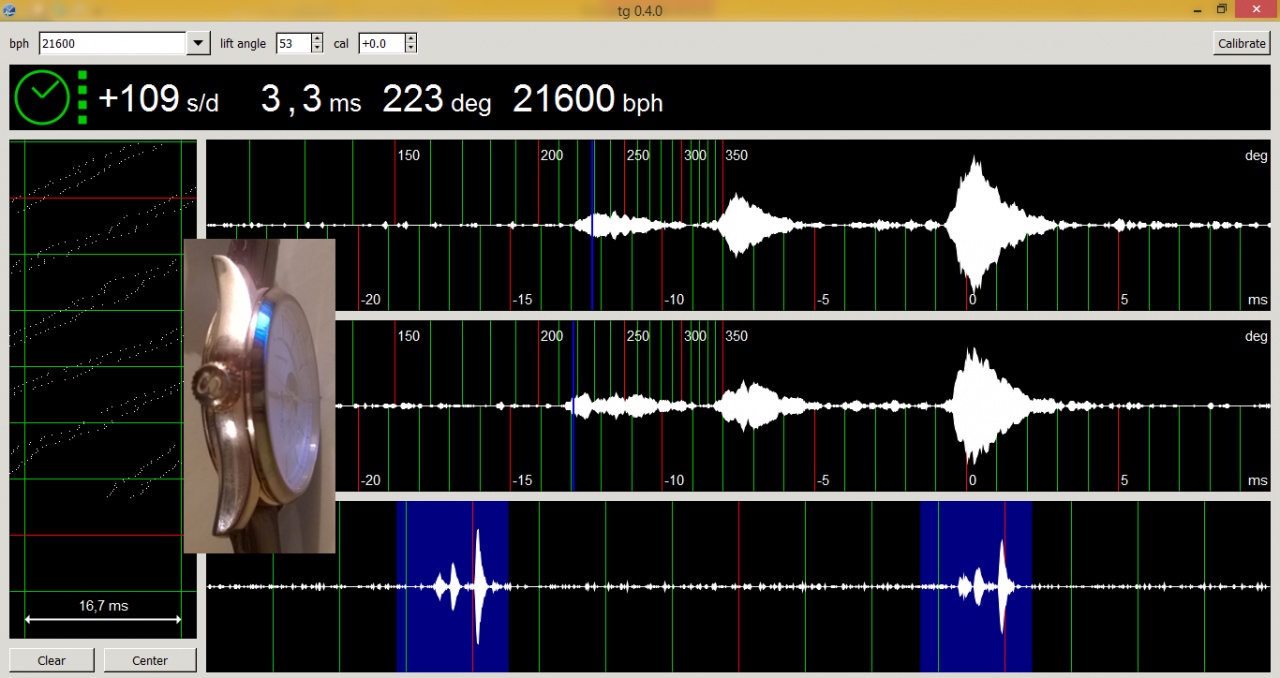Screen dimensions: 1280x678
Task: Click the green clock status icon
Action: 42,97
